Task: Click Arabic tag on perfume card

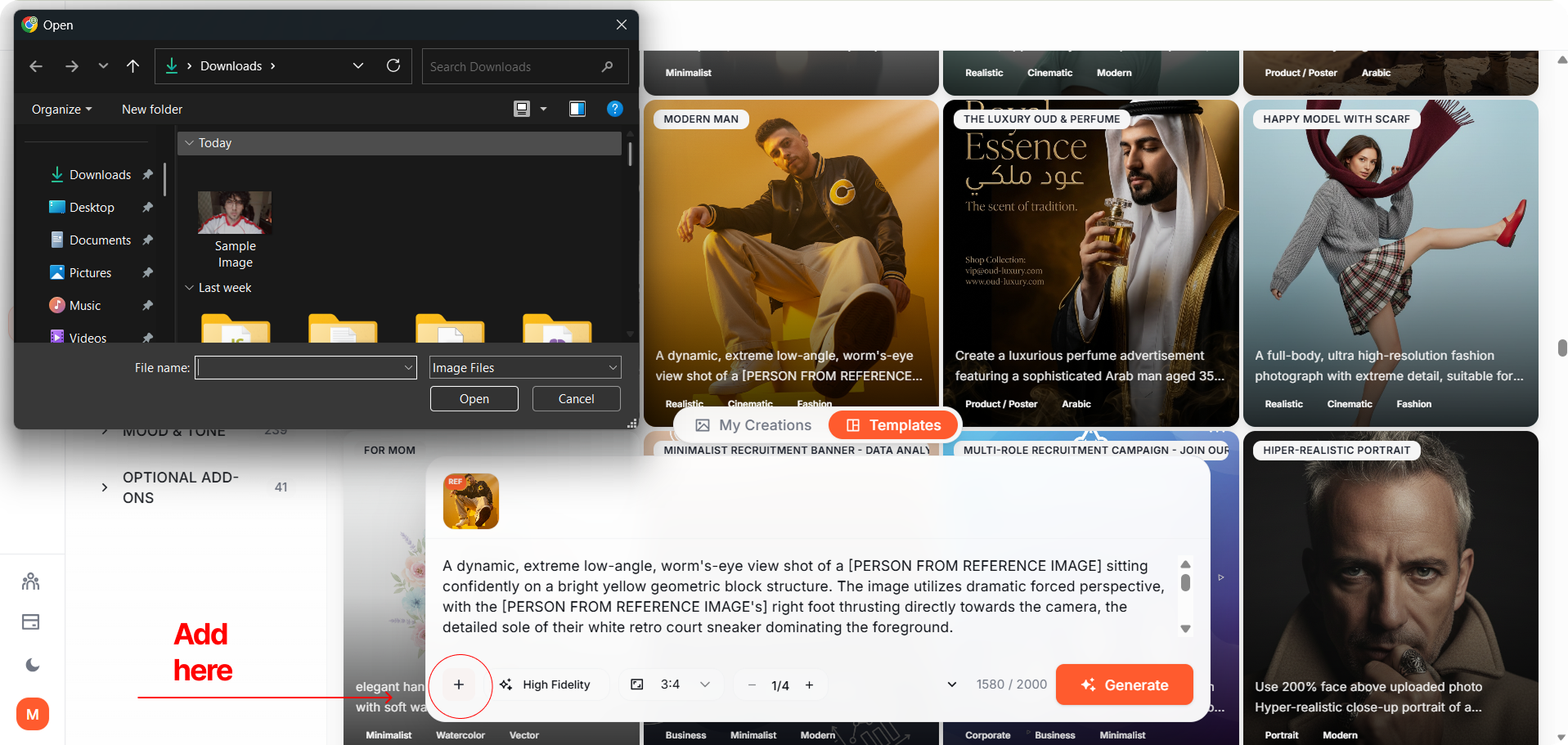Action: [x=1076, y=404]
